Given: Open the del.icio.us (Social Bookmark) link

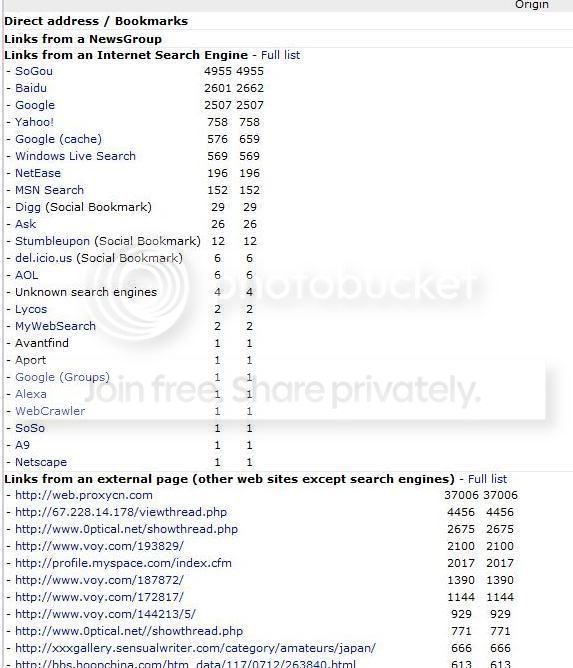Looking at the screenshot, I should click(99, 258).
